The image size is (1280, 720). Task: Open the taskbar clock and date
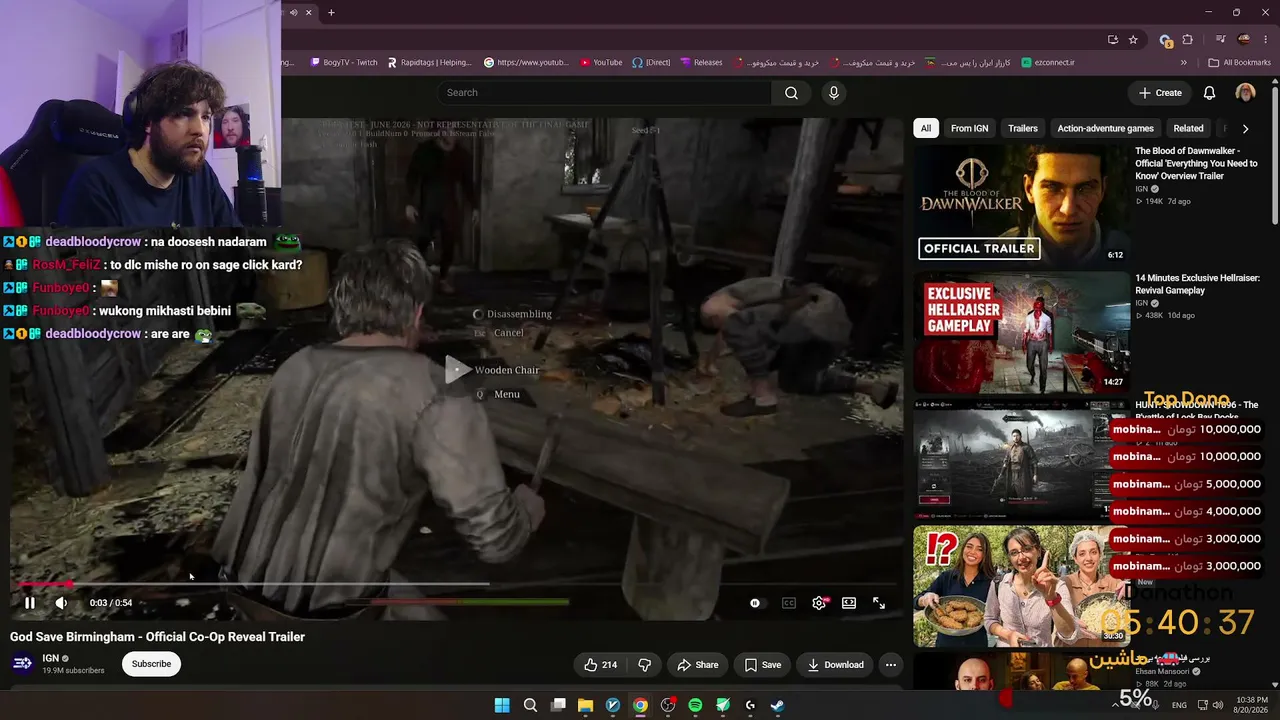tap(1252, 705)
